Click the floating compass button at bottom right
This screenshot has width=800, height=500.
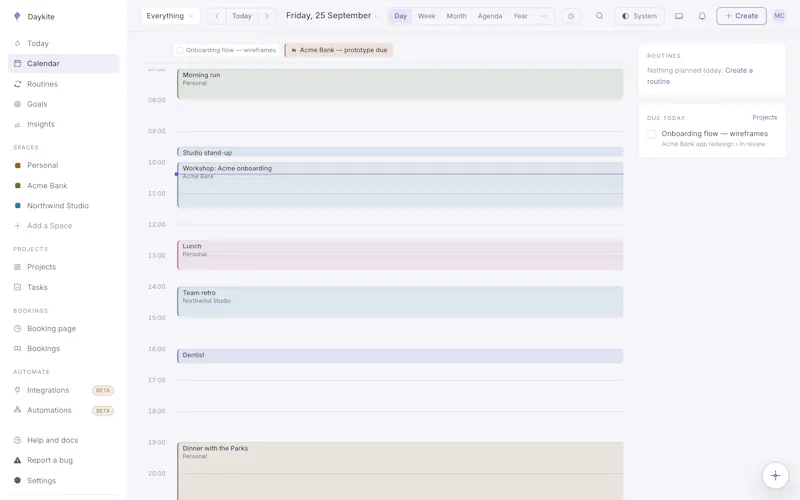pyautogui.click(x=776, y=476)
